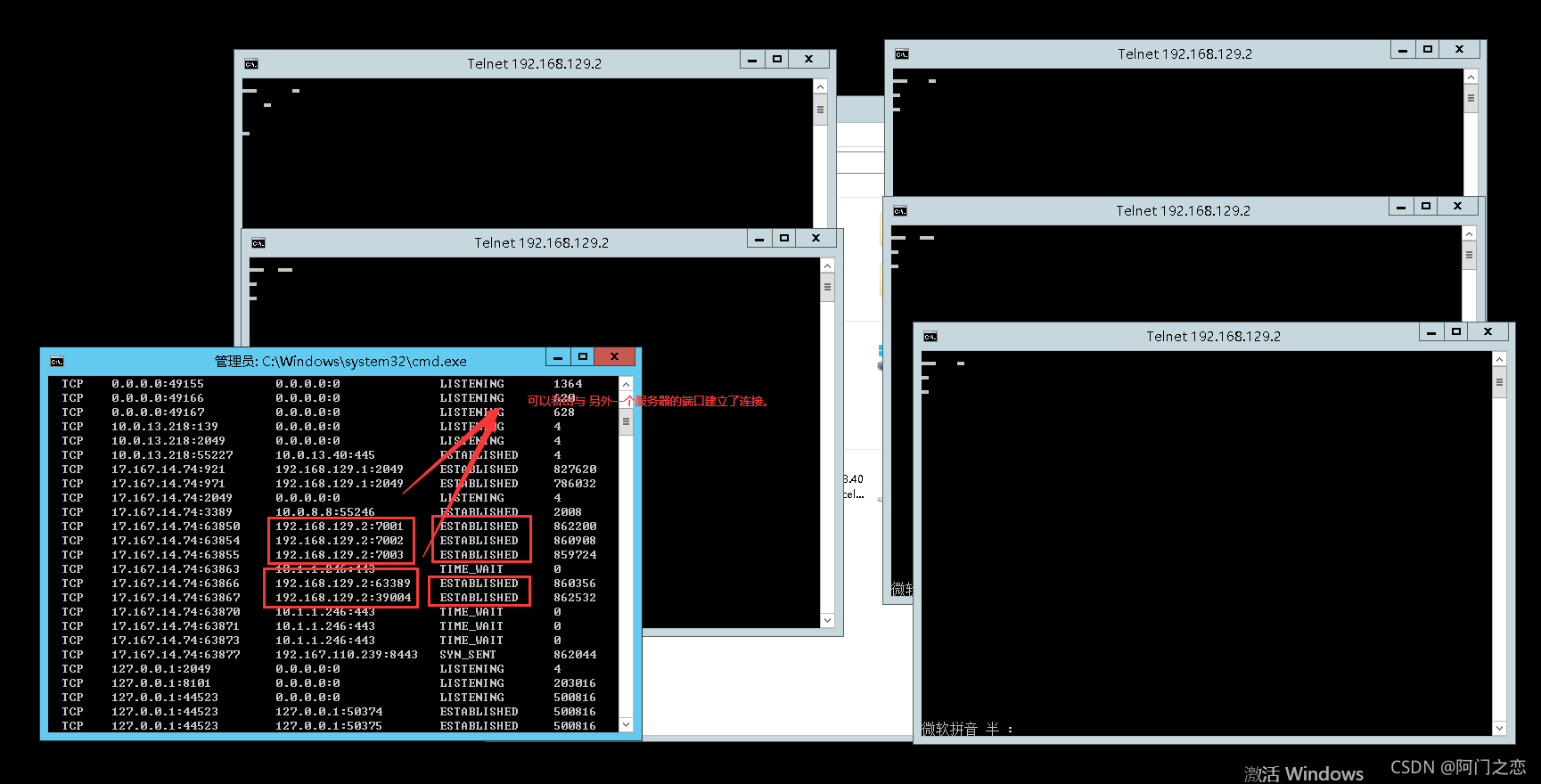
Task: Click cmd.exe scrollbar down arrow
Action: (x=626, y=724)
